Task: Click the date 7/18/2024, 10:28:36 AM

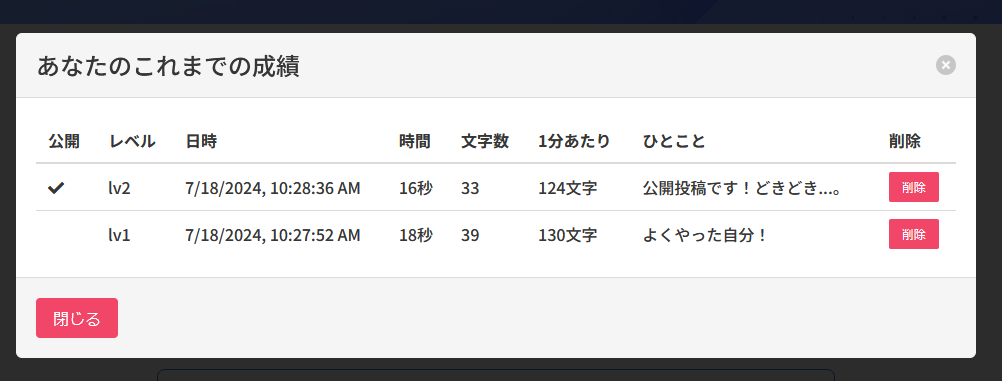Action: point(273,189)
